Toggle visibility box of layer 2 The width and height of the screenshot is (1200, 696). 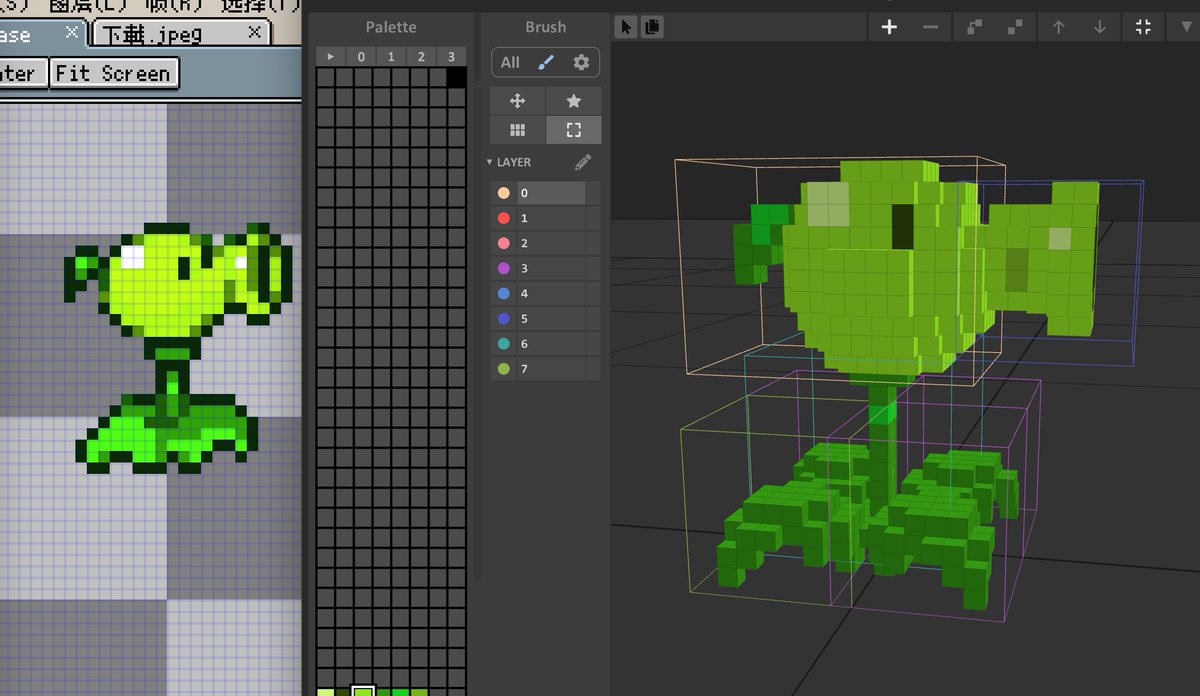(594, 243)
